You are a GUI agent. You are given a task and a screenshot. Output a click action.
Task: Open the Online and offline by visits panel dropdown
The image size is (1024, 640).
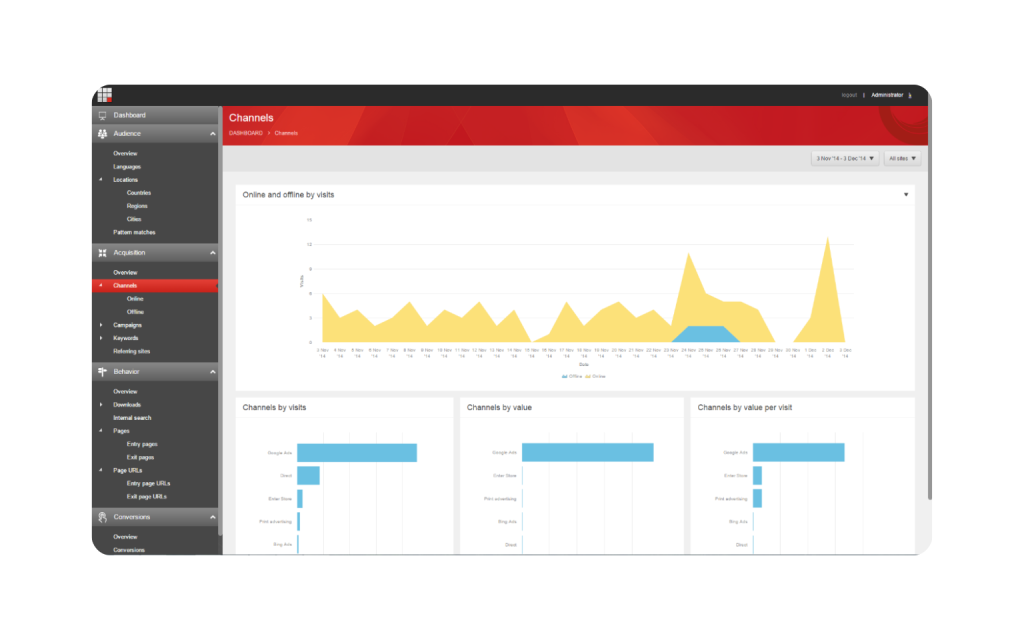[x=906, y=194]
